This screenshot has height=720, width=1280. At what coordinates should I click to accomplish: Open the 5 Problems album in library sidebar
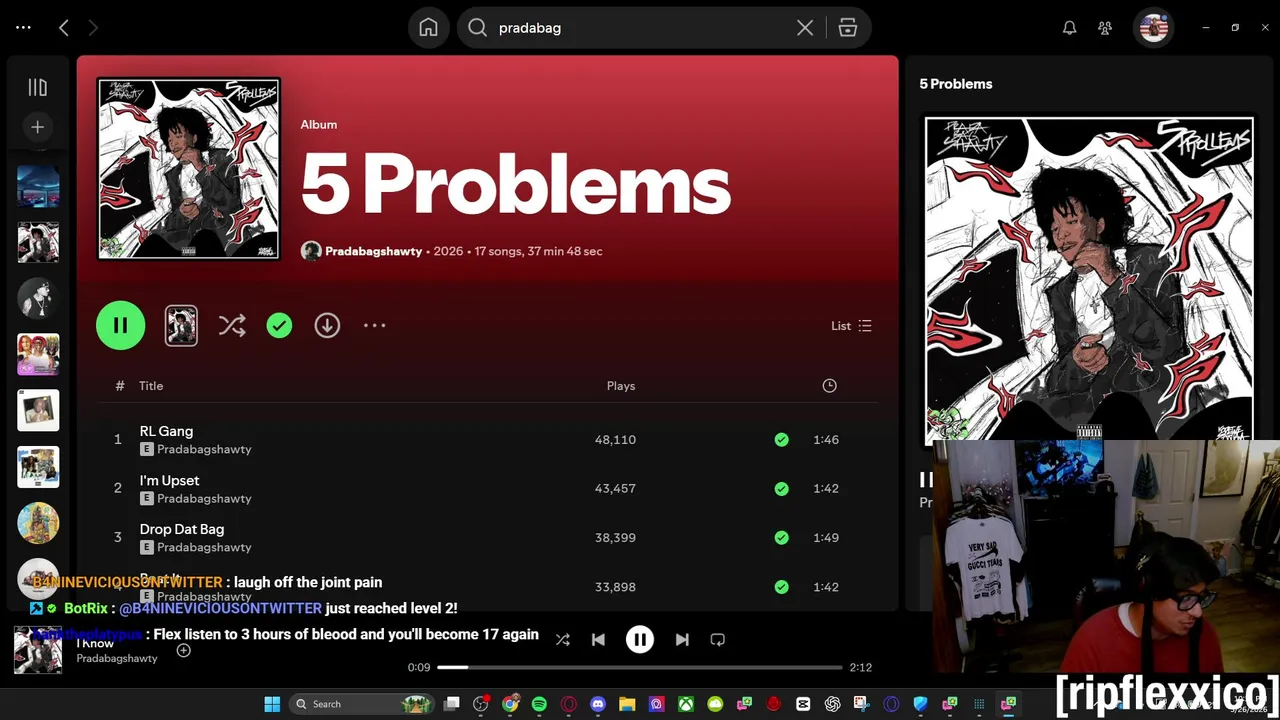coord(38,243)
